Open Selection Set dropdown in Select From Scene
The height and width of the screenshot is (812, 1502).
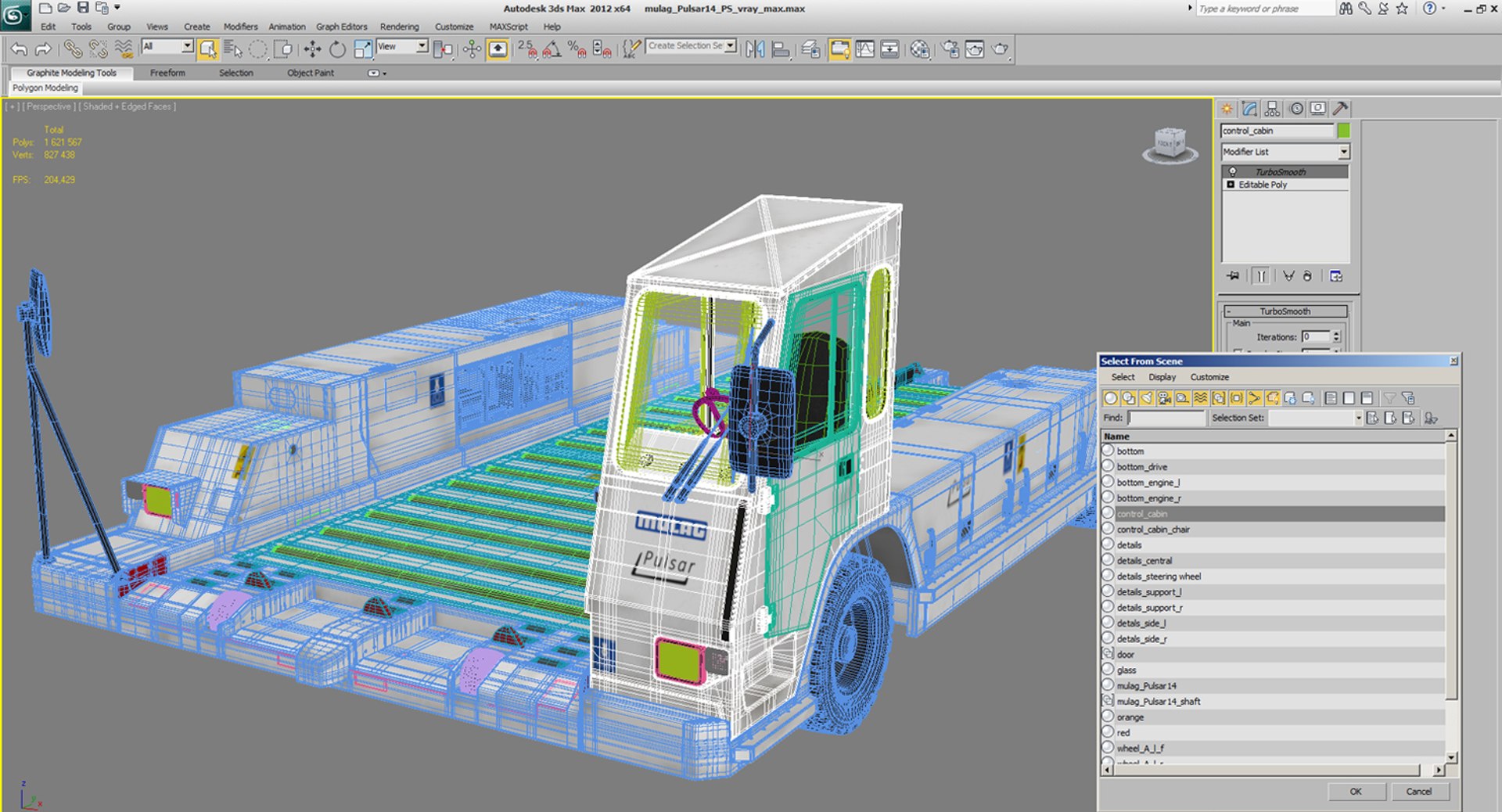[x=1358, y=418]
